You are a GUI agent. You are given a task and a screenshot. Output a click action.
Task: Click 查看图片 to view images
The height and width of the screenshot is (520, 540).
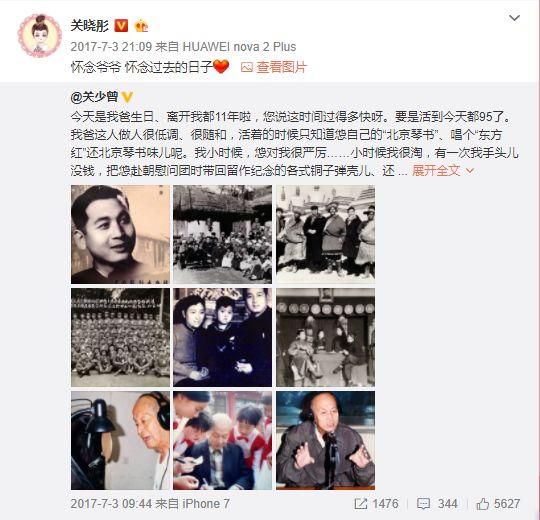tap(281, 67)
